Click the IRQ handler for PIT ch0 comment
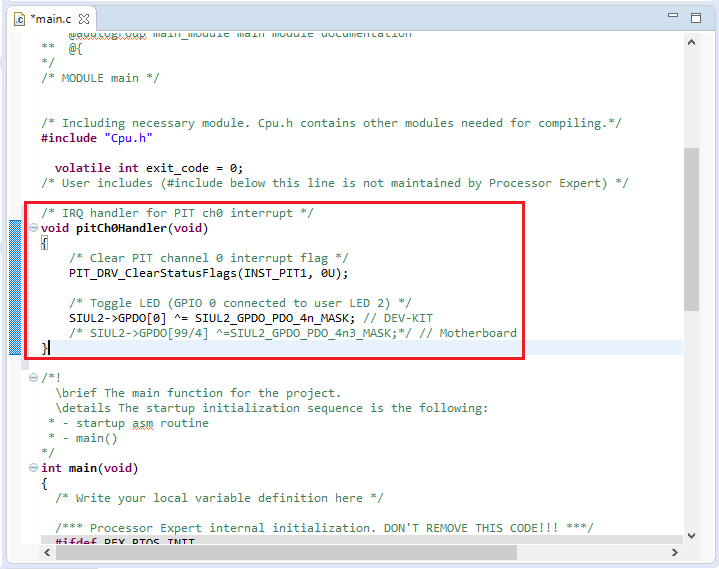719x569 pixels. pyautogui.click(x=177, y=213)
